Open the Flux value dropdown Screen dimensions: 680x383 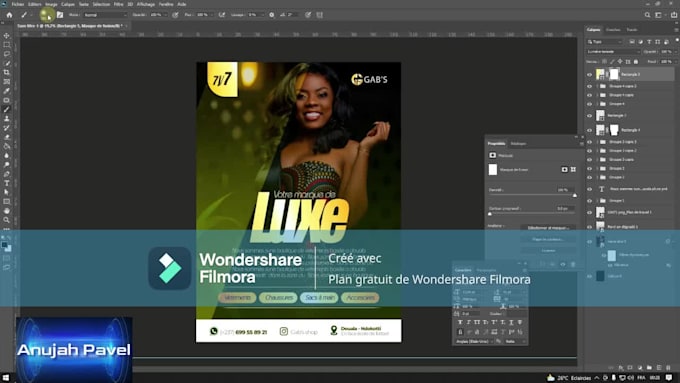click(211, 15)
